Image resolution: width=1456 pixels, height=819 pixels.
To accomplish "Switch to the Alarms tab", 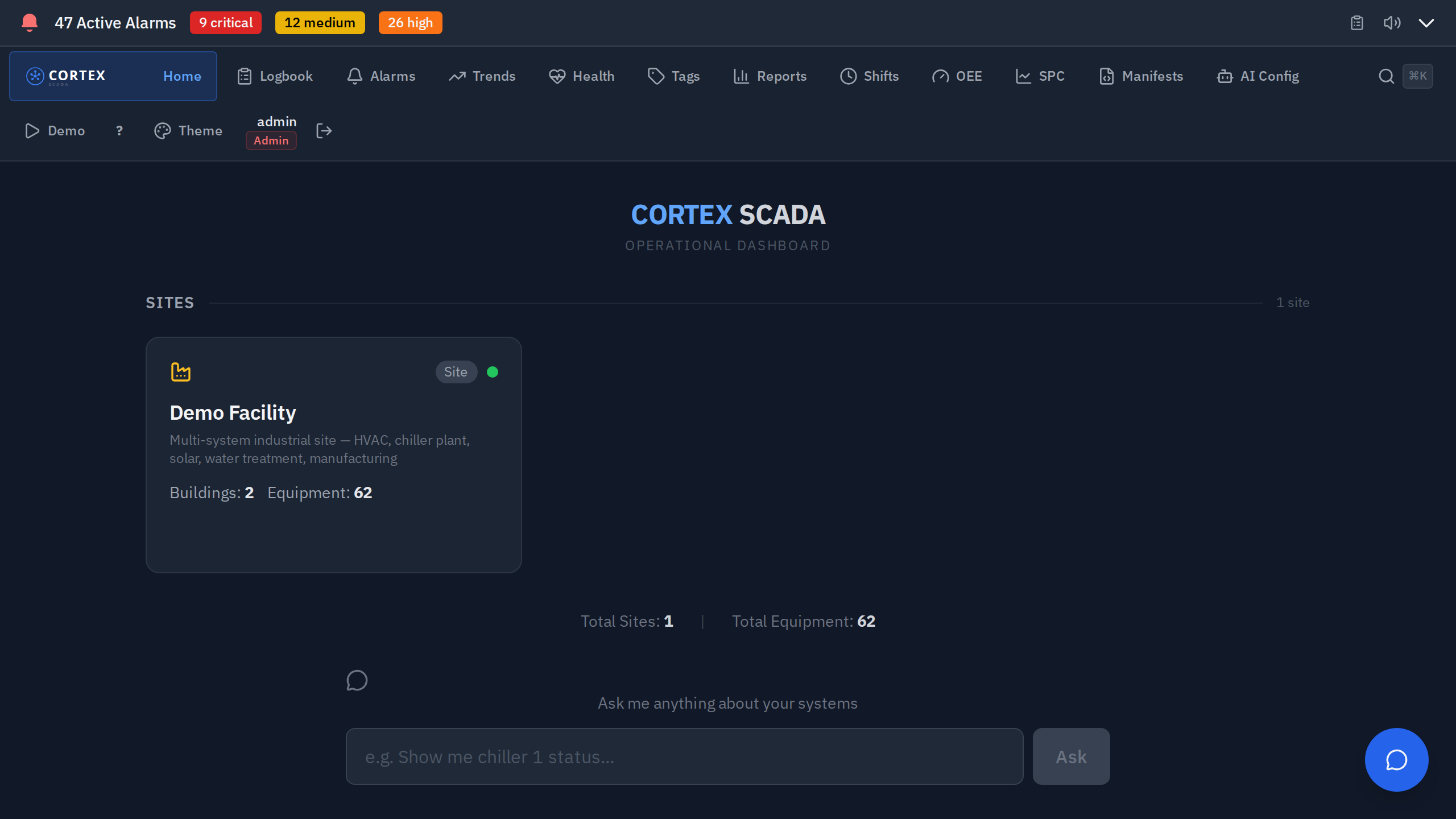I will pos(381,76).
